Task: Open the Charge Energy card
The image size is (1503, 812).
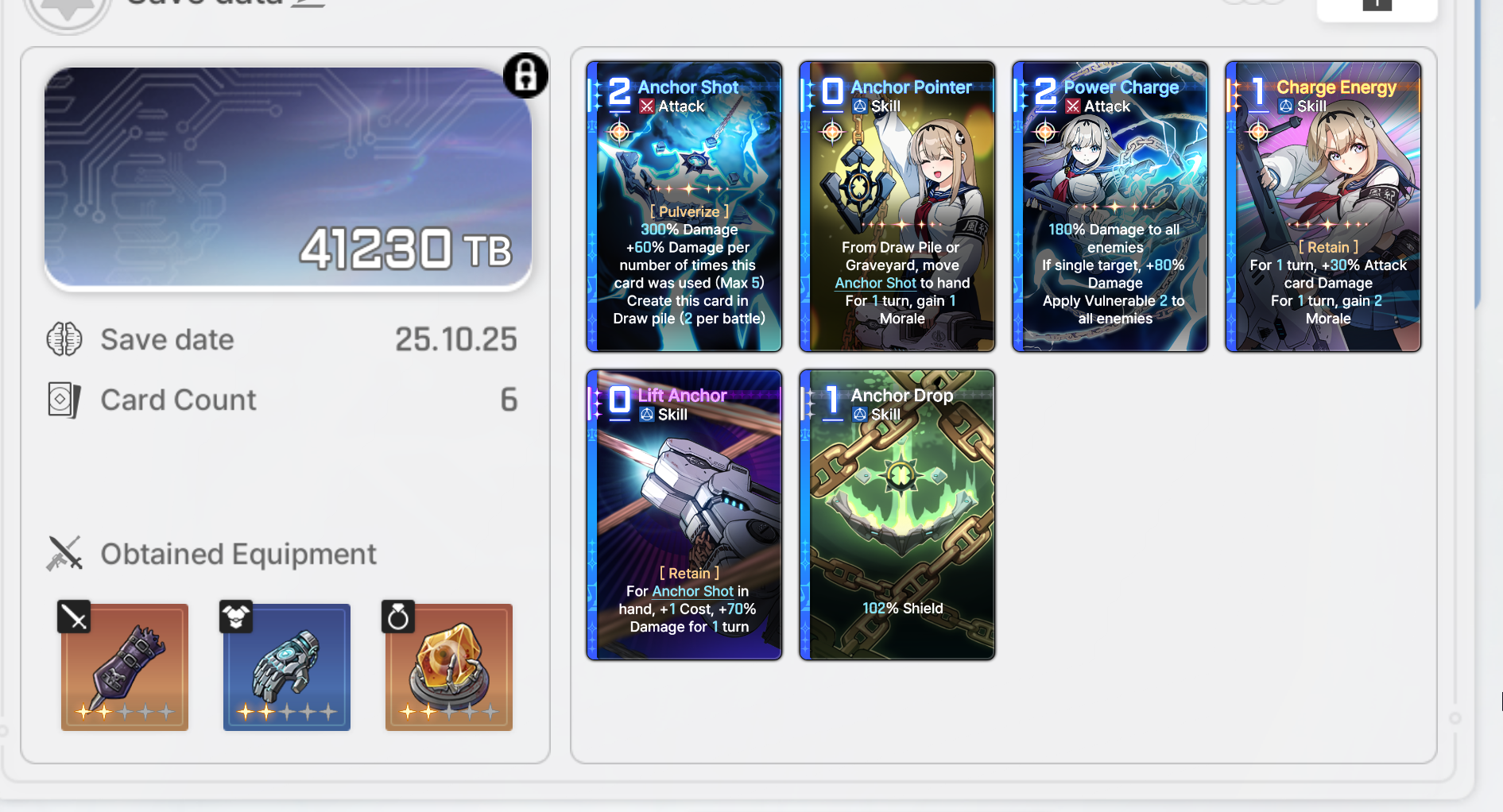Action: [x=1323, y=207]
